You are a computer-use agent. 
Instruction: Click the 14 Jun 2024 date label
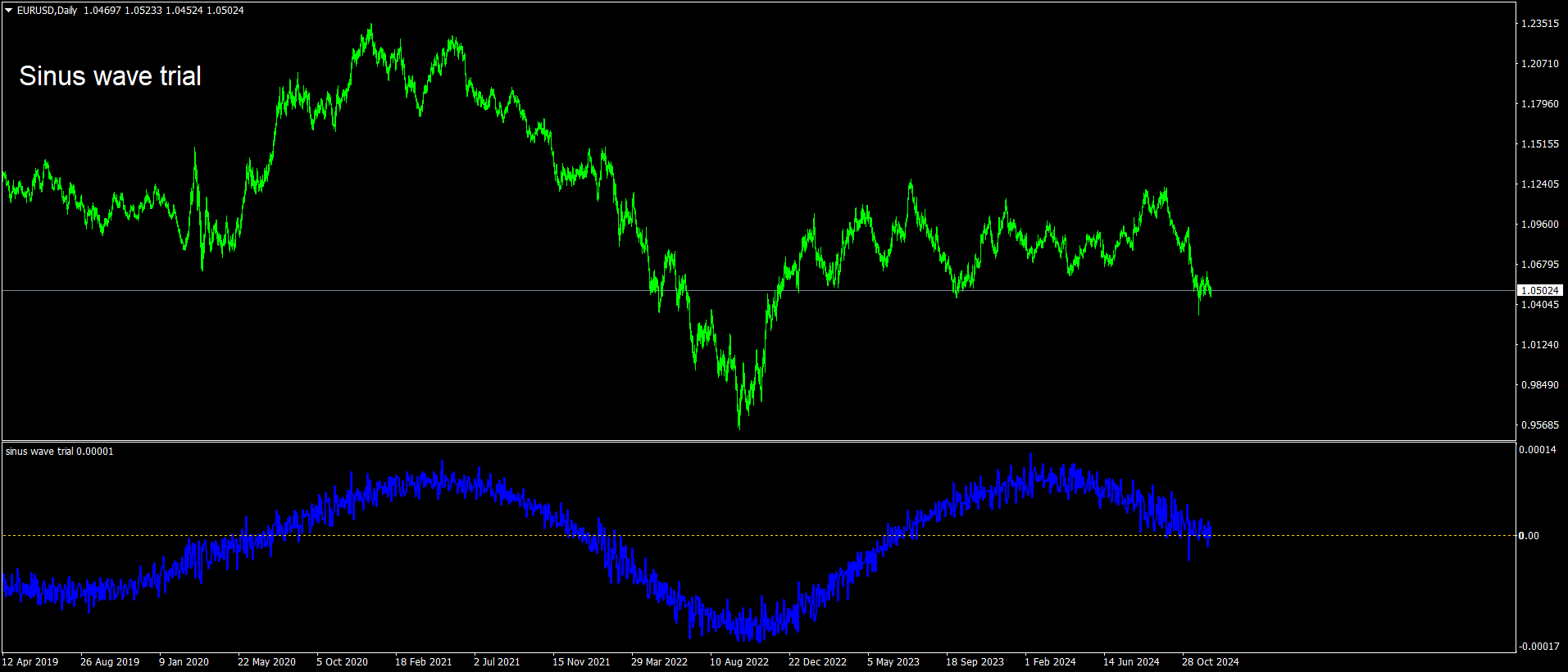1132,662
